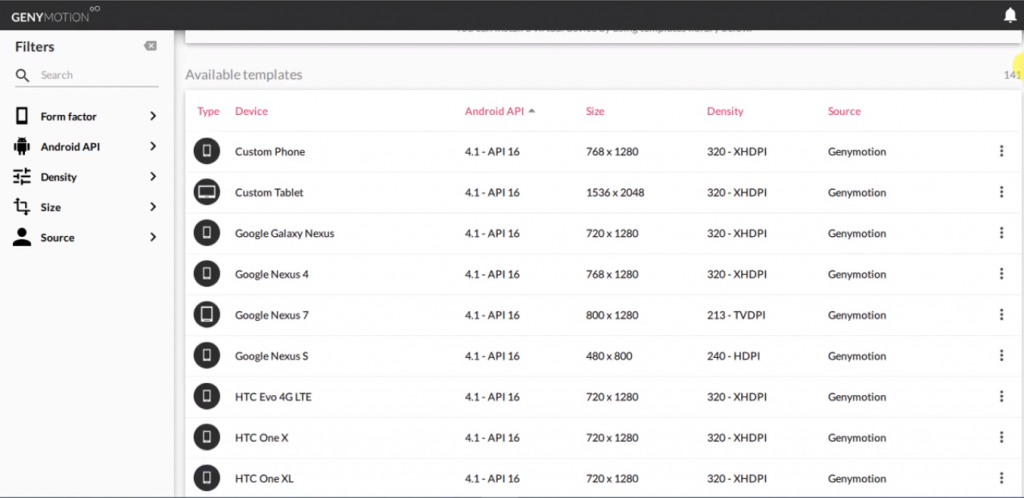Click the Google Galaxy Nexus type icon

click(207, 233)
